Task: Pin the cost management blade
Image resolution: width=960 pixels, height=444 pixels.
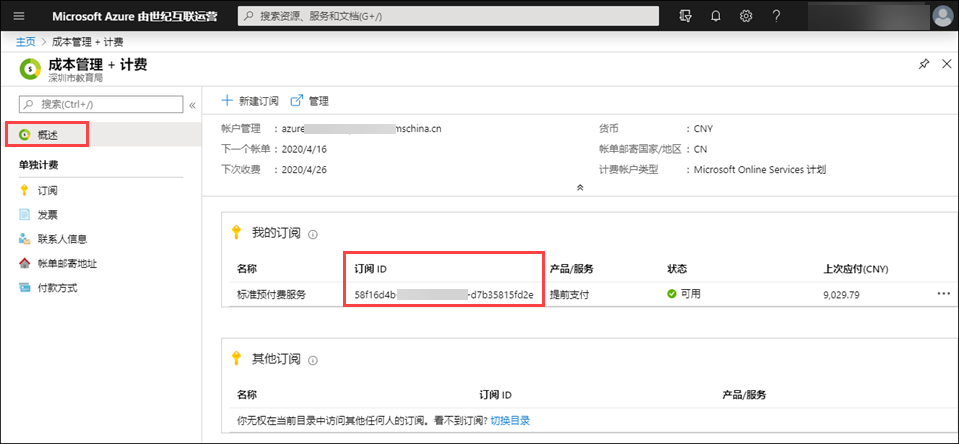Action: click(x=923, y=64)
